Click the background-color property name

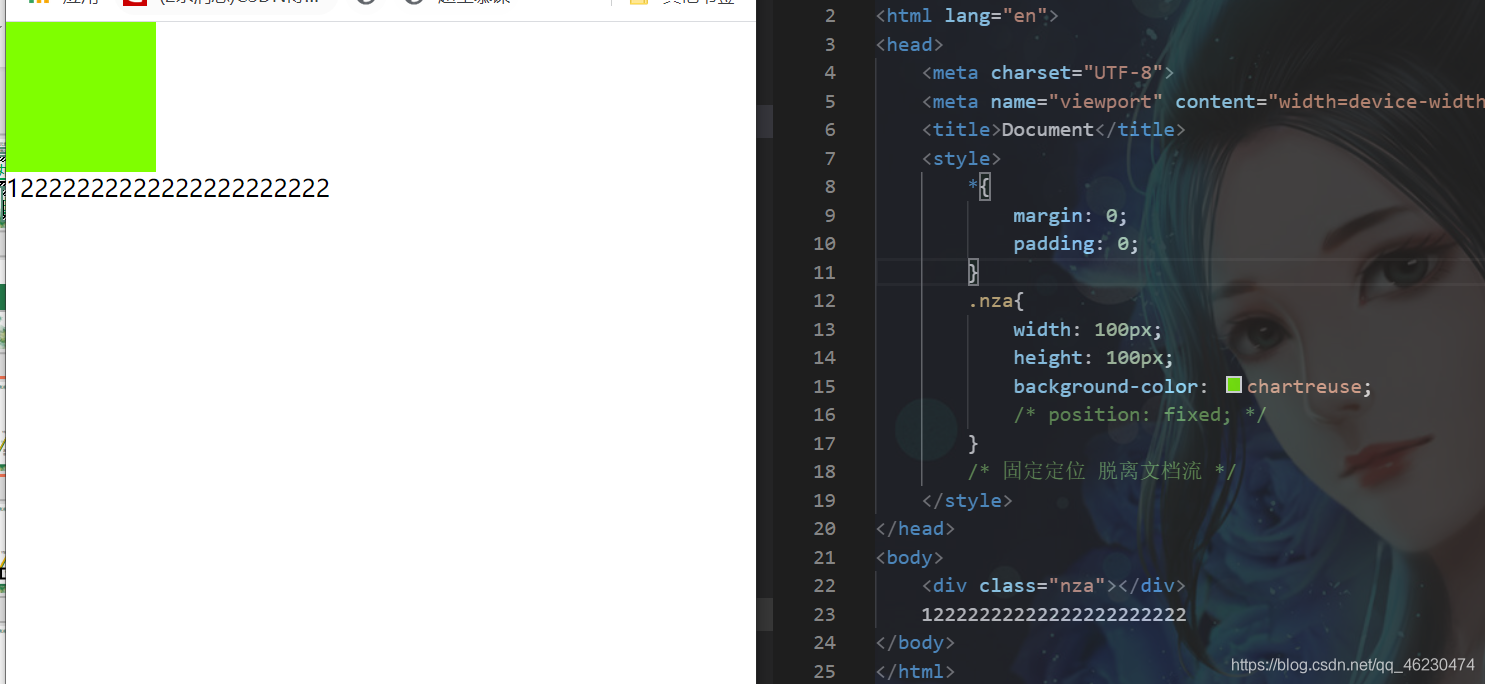(1105, 386)
